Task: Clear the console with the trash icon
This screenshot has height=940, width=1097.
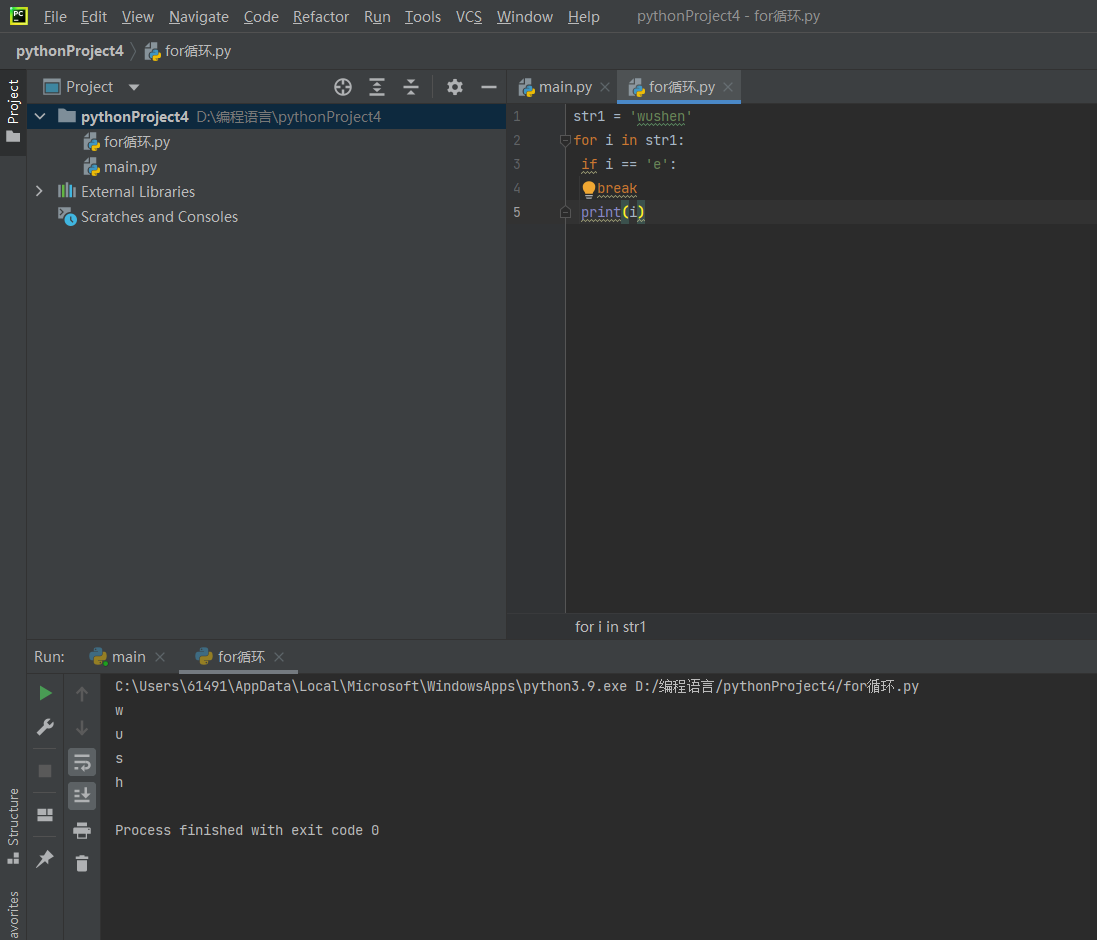Action: pos(82,864)
